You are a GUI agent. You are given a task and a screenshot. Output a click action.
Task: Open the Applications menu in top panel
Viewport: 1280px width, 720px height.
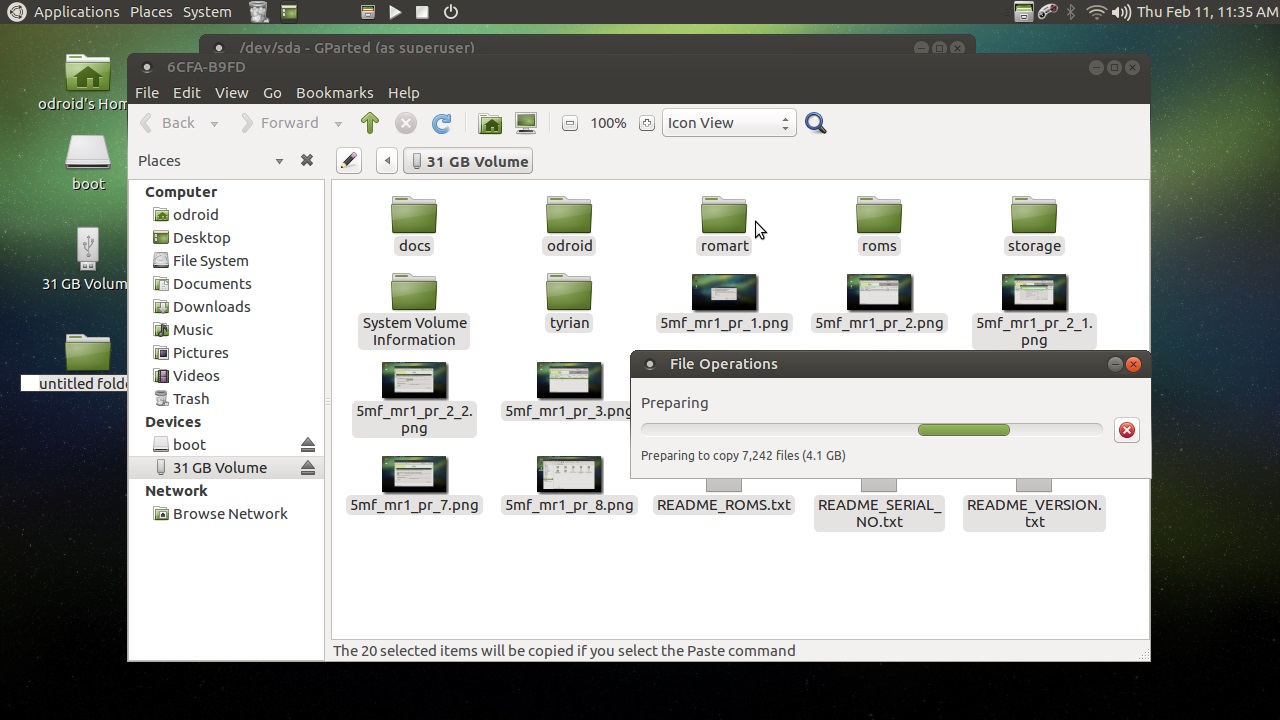pos(76,12)
